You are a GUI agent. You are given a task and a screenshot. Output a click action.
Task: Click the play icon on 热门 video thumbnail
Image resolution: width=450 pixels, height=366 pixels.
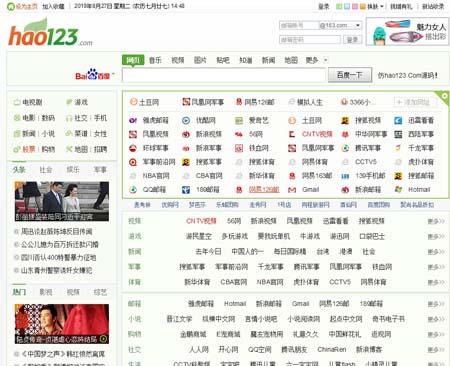(x=104, y=339)
